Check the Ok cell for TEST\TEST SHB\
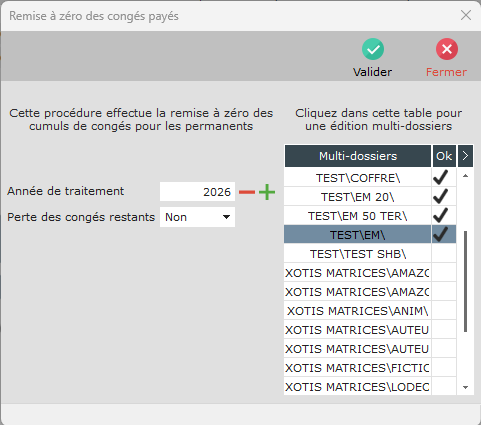This screenshot has width=481, height=425. coord(444,254)
